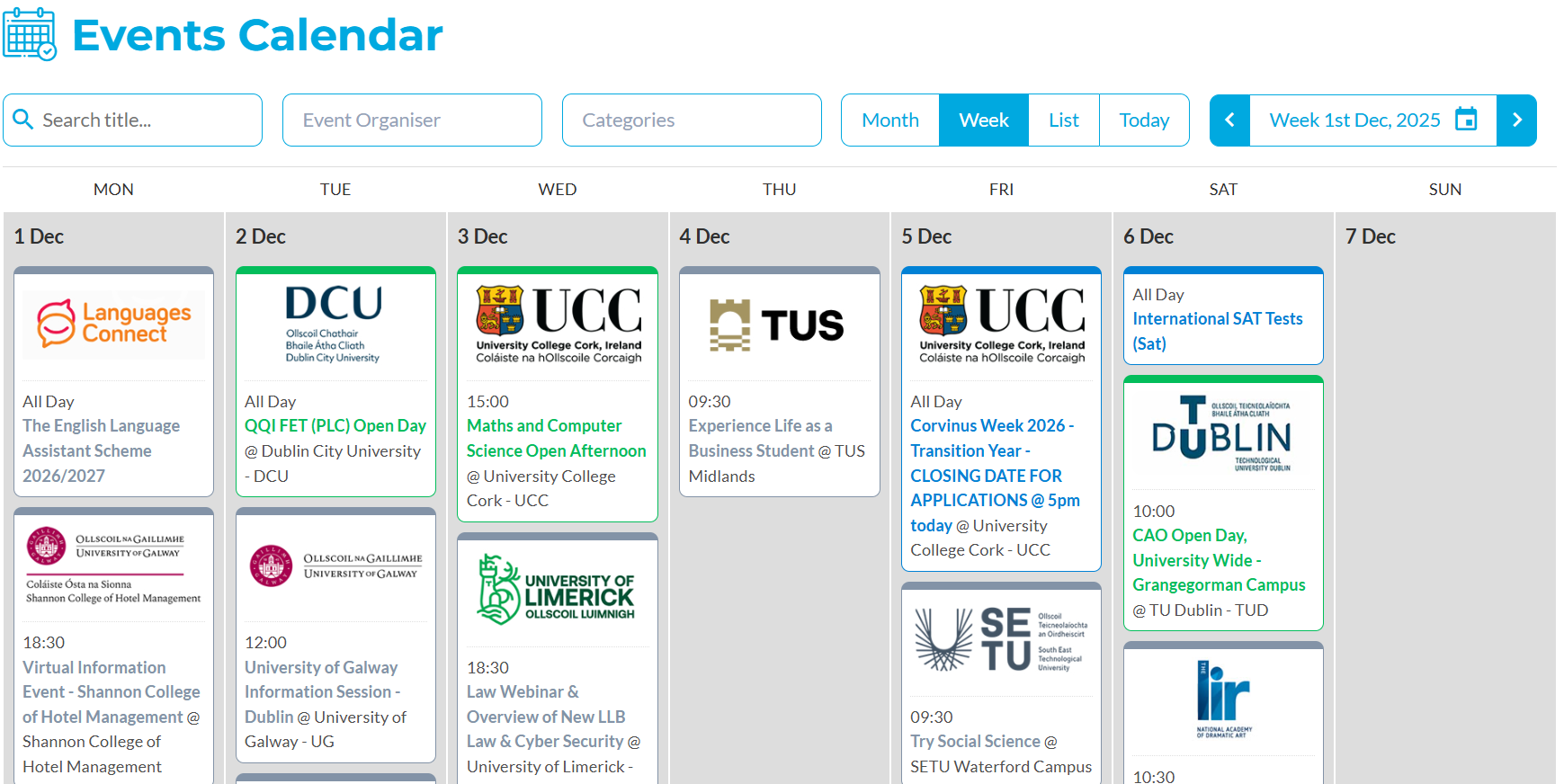Click the 5 Dec date heading
The image size is (1564, 784).
tap(927, 236)
